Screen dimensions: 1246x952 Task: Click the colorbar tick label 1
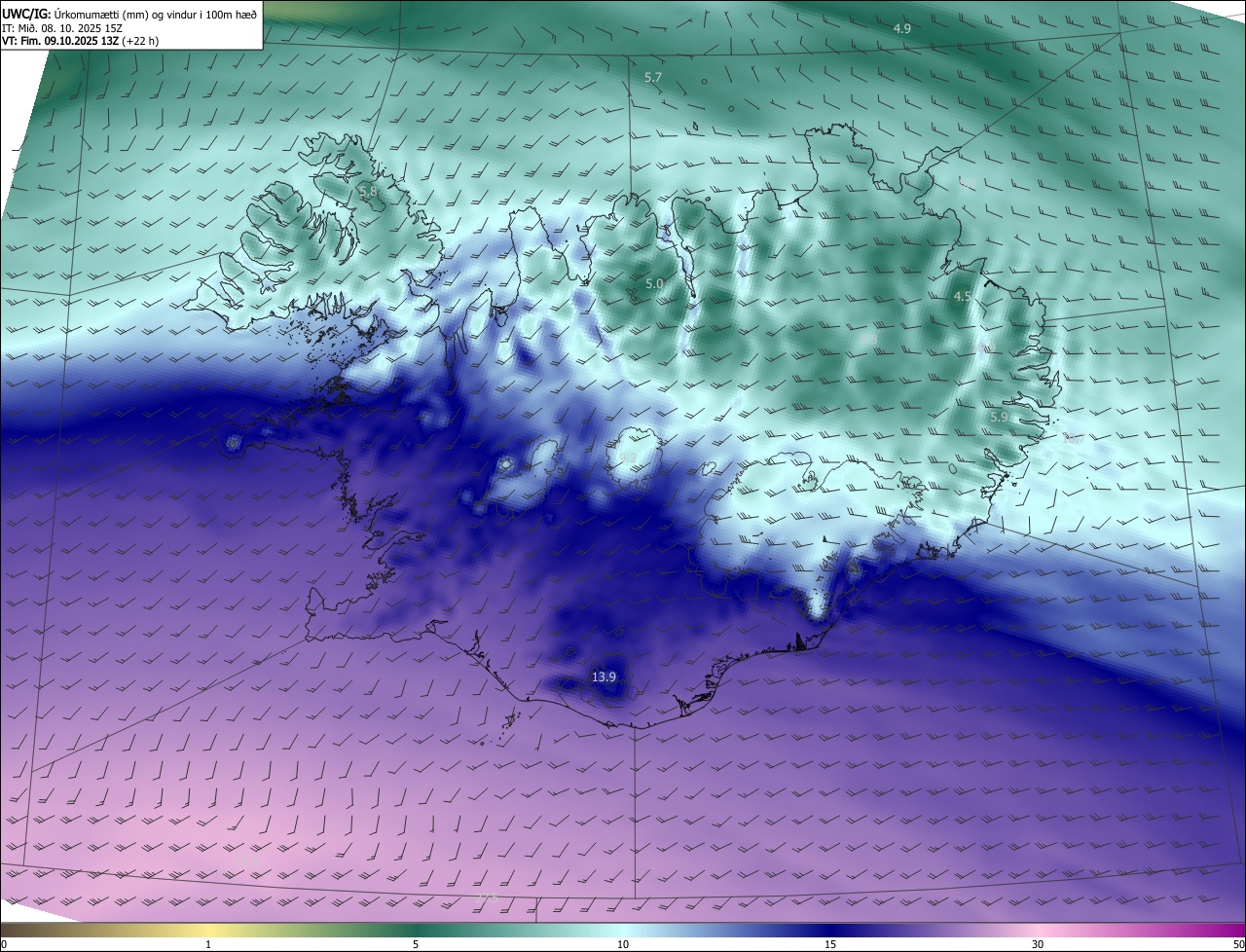tap(208, 945)
